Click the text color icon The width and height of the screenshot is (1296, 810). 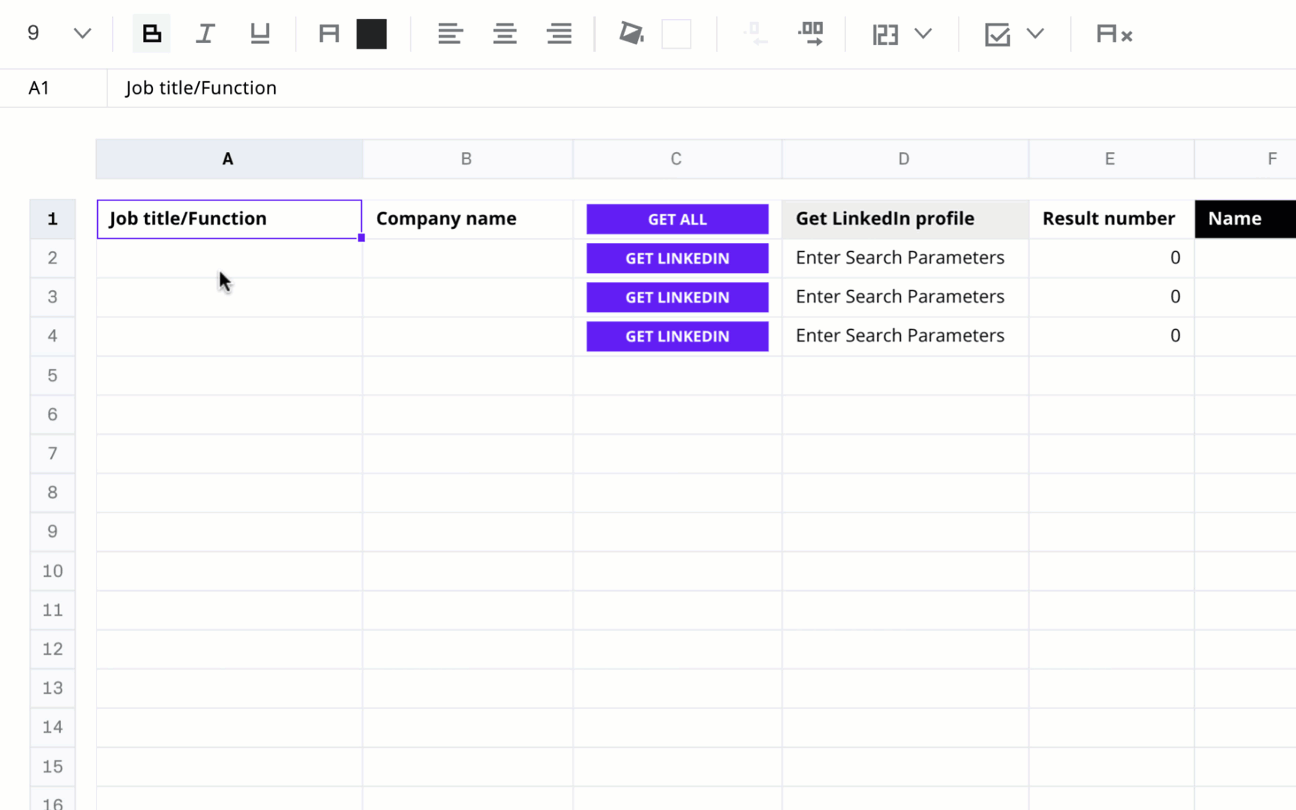tap(329, 34)
